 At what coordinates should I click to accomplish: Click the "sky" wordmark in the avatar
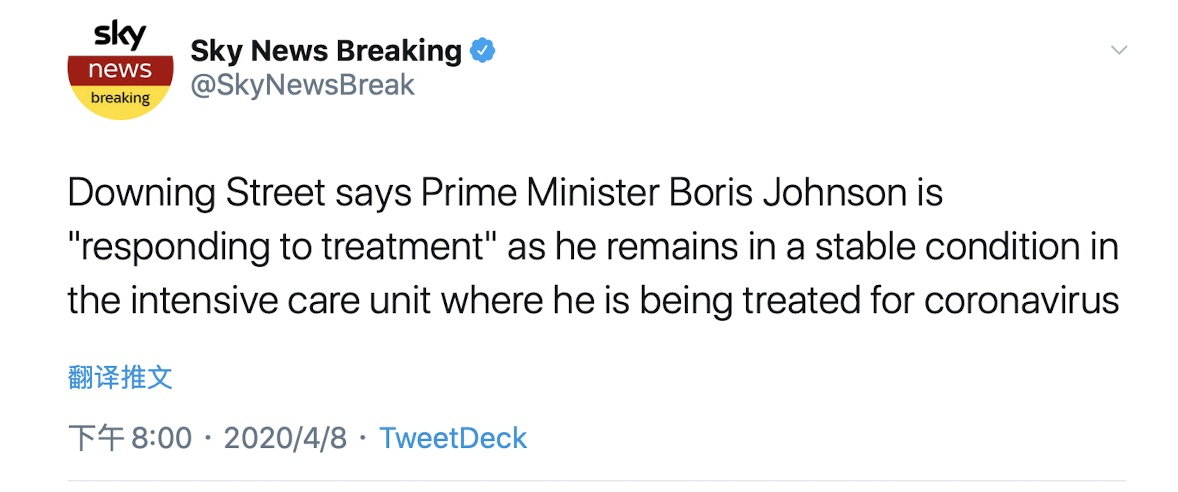click(x=120, y=36)
